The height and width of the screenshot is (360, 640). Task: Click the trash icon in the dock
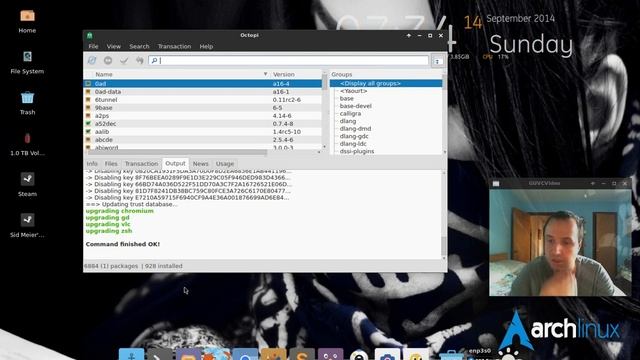pos(451,354)
